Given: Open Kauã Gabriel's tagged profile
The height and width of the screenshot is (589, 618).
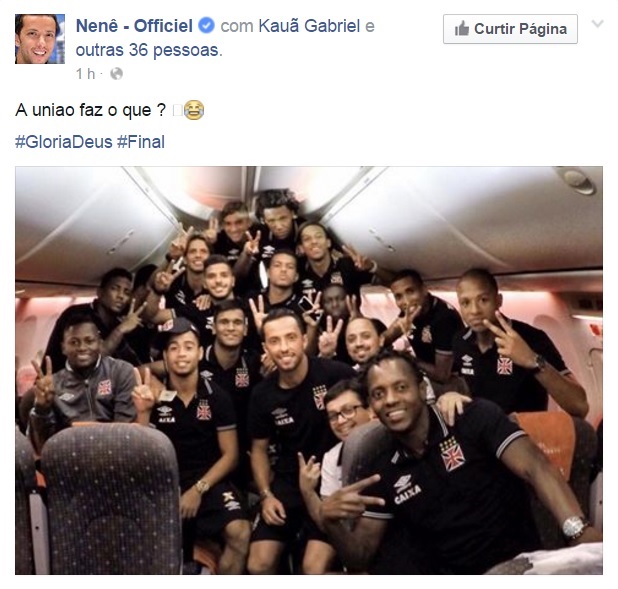Looking at the screenshot, I should 309,26.
